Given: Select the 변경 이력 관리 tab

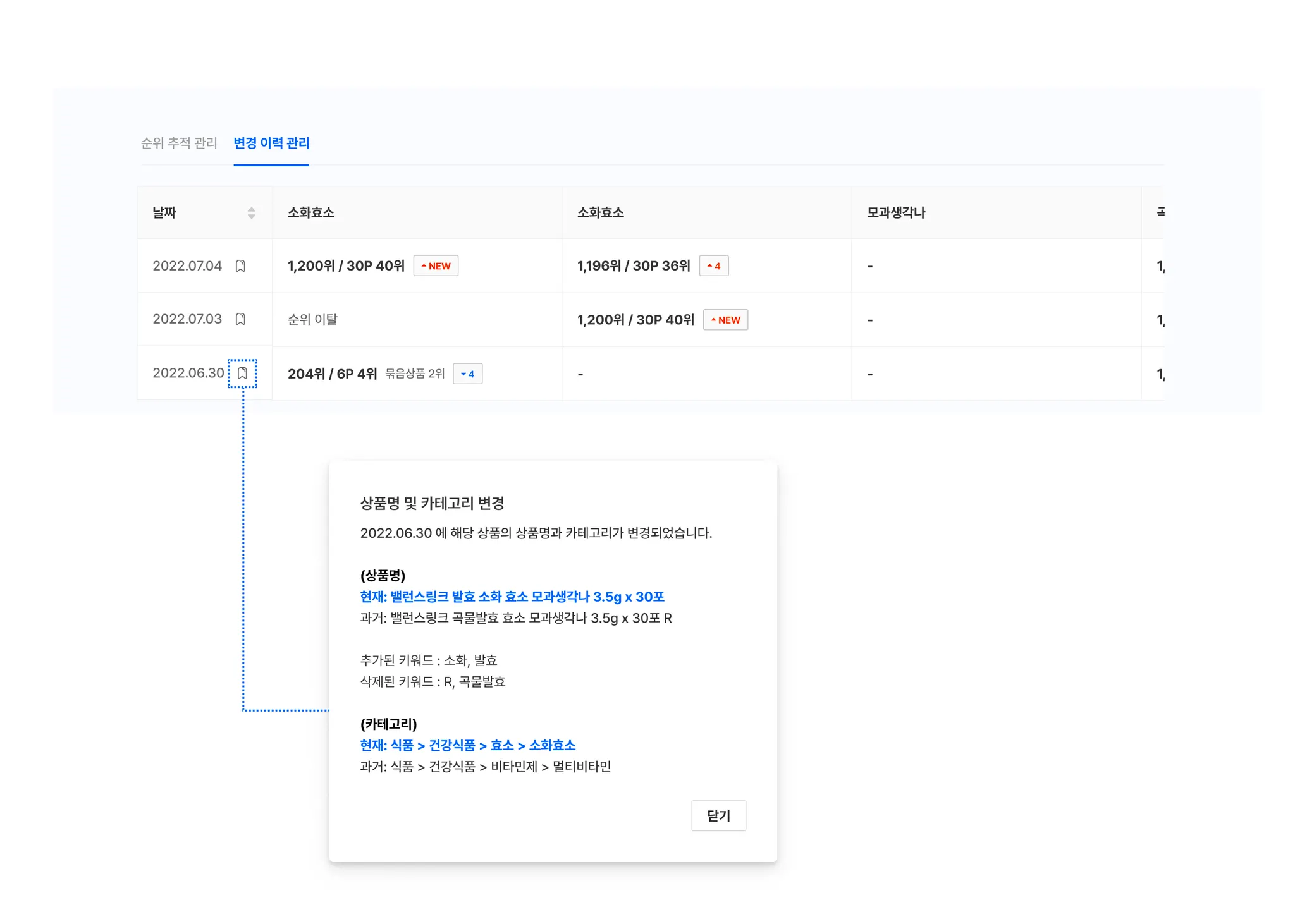Looking at the screenshot, I should click(271, 143).
